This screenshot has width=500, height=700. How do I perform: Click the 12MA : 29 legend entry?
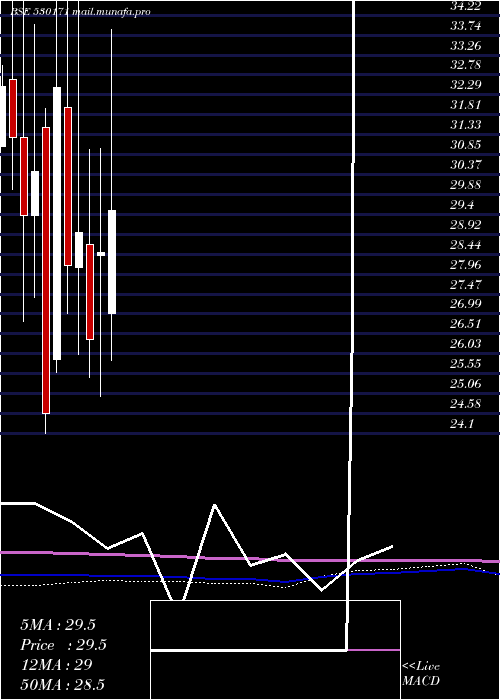(56, 665)
